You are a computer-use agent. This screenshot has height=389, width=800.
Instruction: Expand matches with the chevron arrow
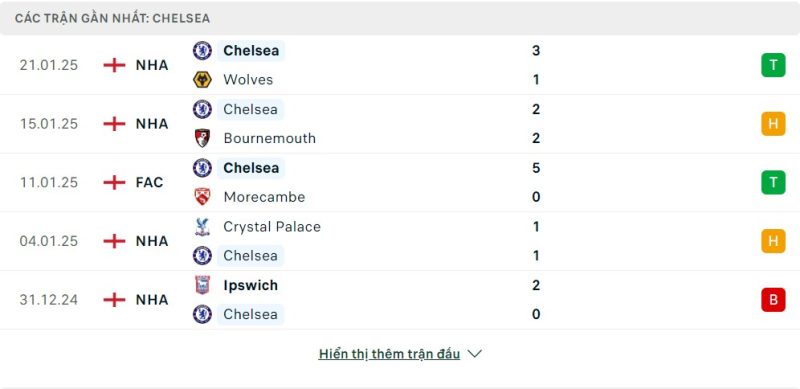(x=474, y=354)
